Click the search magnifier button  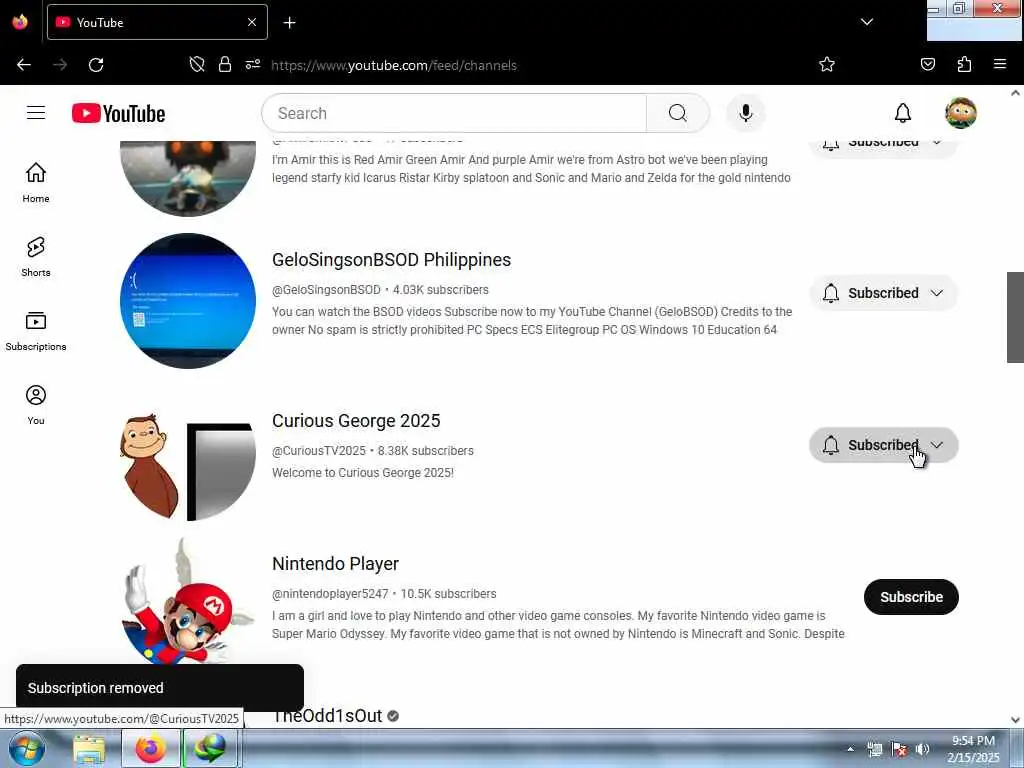click(x=677, y=113)
